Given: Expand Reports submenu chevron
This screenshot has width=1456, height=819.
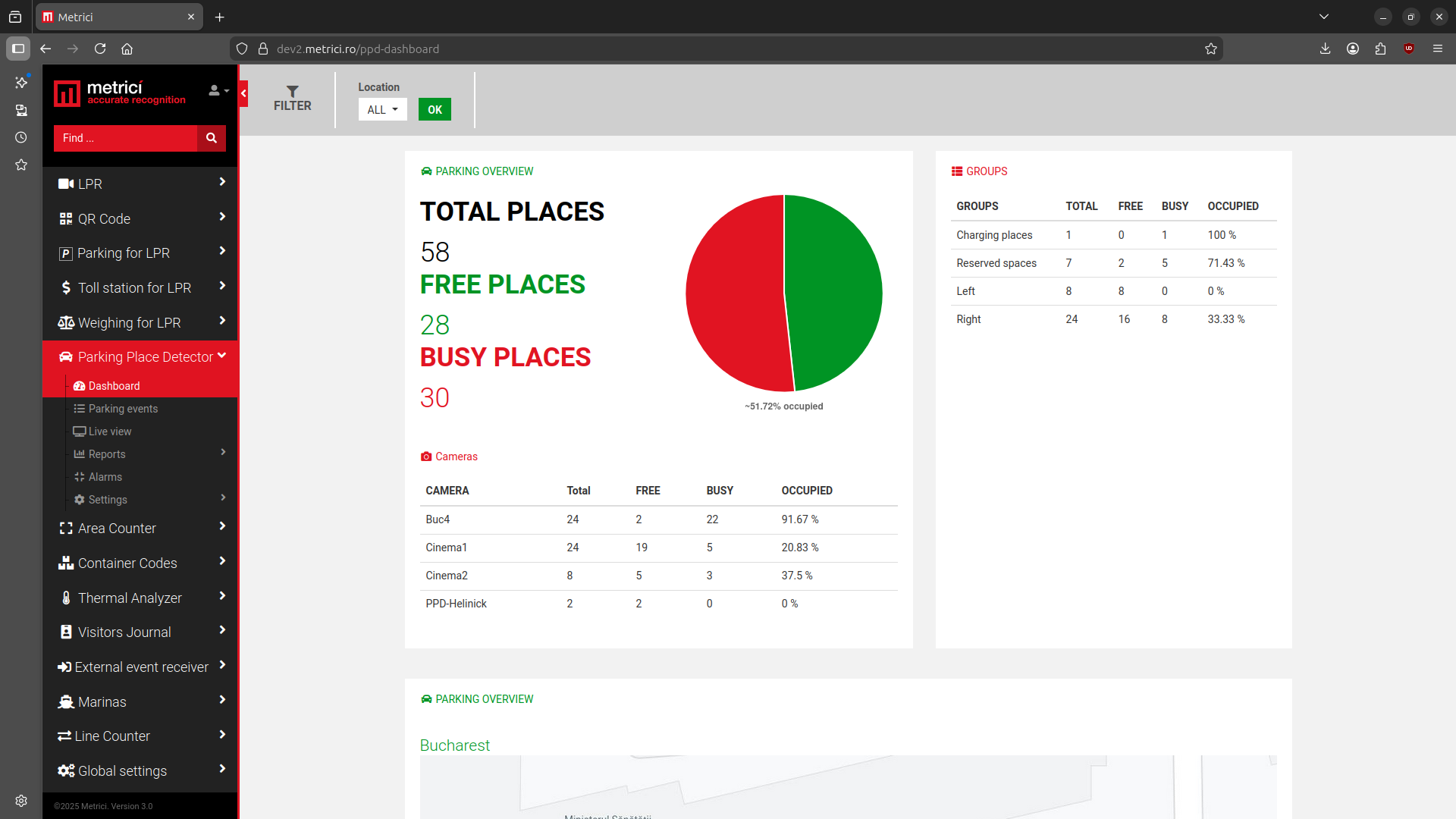Looking at the screenshot, I should [223, 452].
